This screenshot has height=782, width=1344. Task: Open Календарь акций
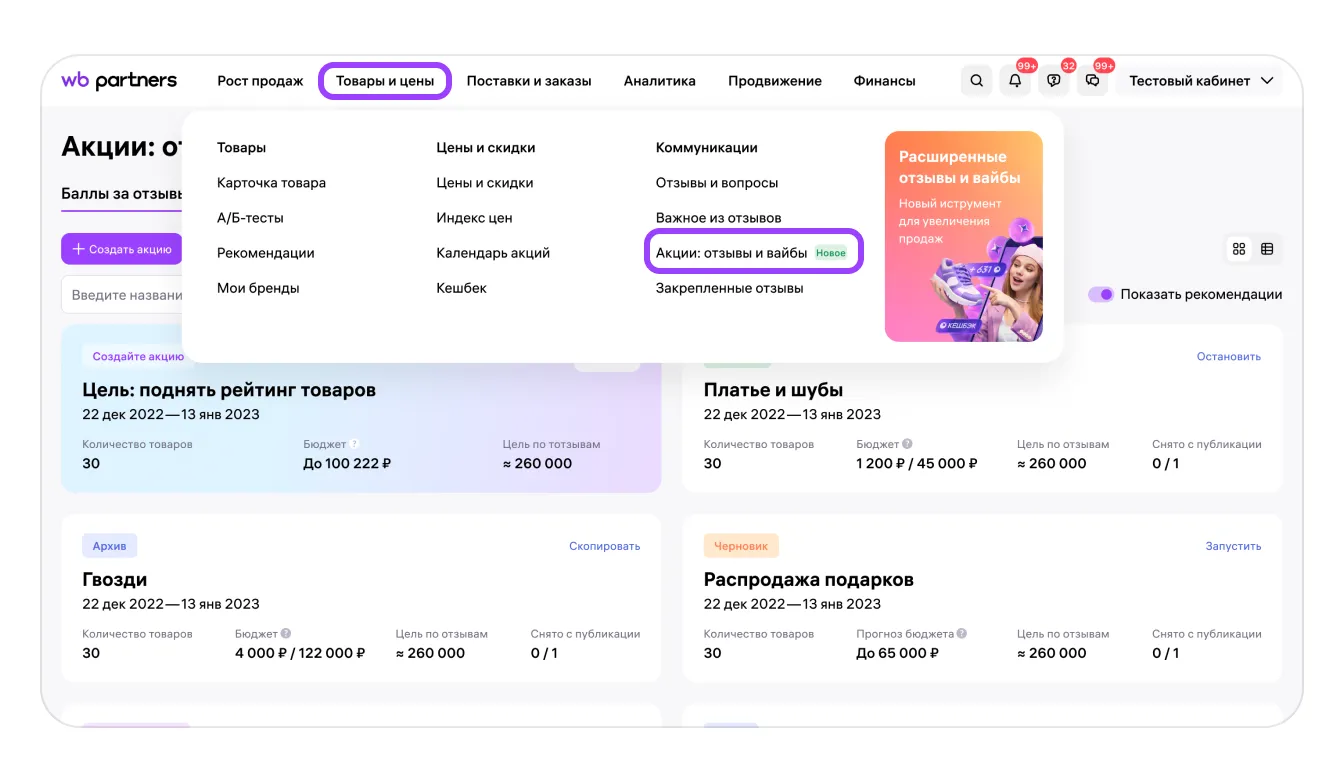point(493,253)
